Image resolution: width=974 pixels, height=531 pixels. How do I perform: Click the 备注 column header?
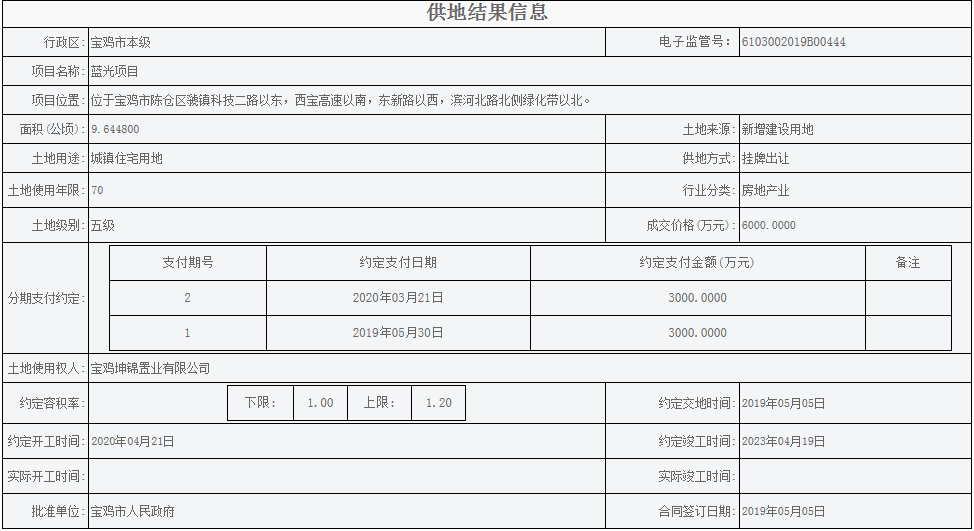tap(907, 263)
